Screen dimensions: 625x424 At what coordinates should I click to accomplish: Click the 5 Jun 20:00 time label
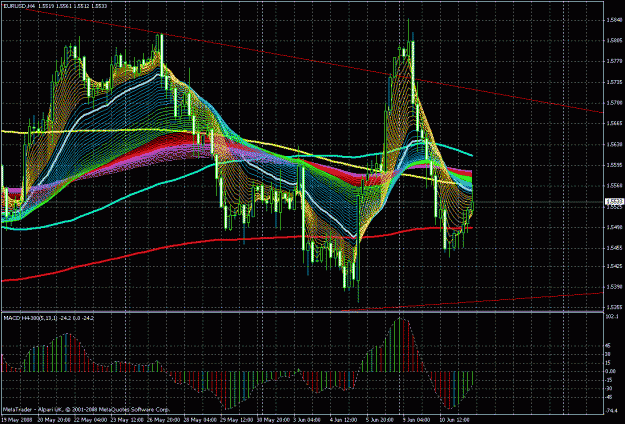[x=380, y=420]
